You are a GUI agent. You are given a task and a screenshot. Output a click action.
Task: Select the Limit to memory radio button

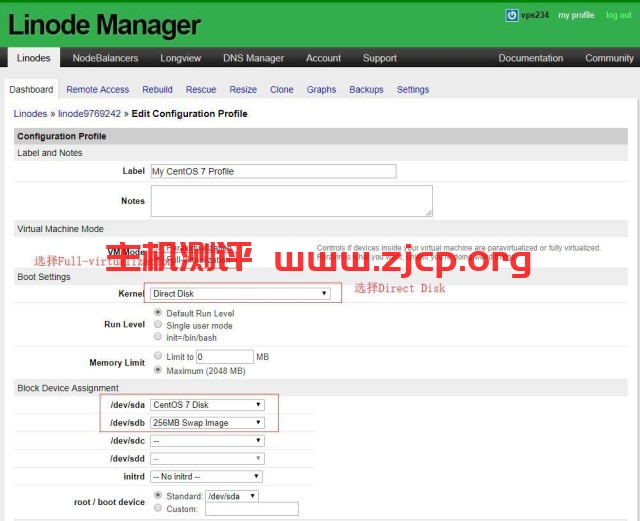point(158,356)
